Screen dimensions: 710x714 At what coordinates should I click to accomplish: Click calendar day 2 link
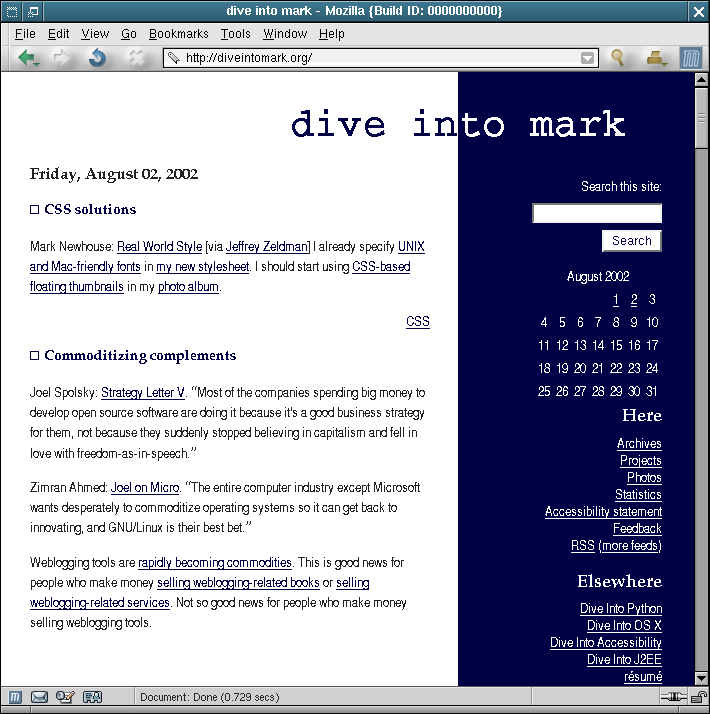pos(634,300)
